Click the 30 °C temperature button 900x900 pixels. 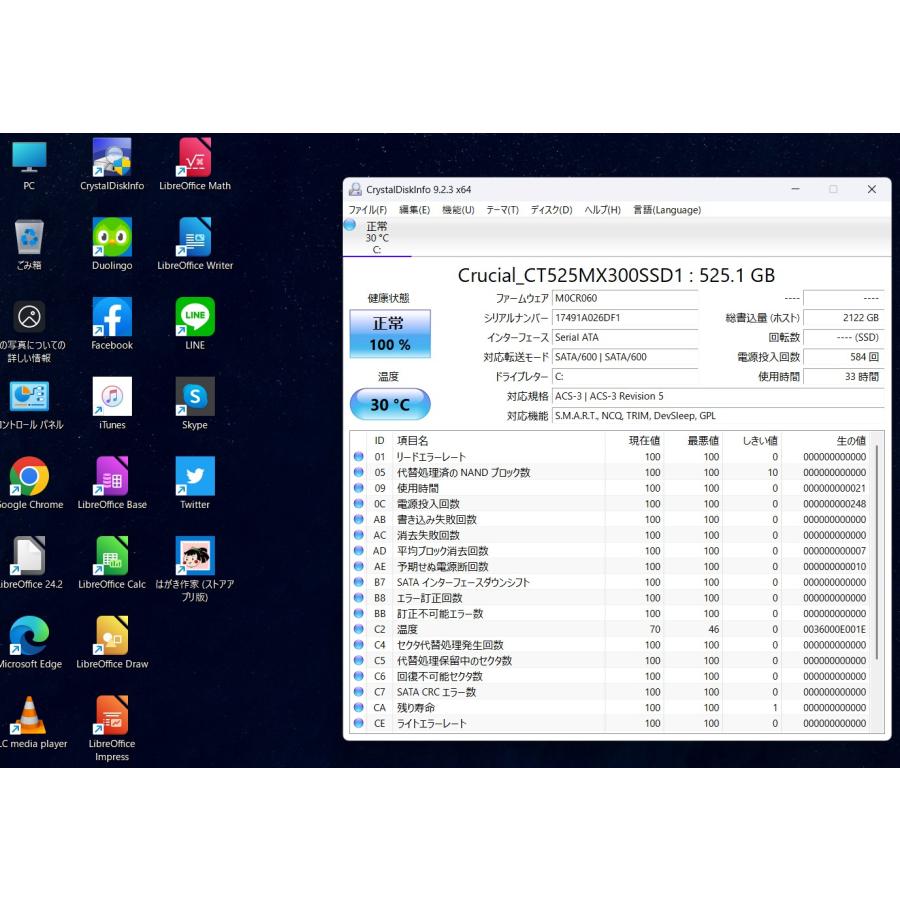(390, 405)
